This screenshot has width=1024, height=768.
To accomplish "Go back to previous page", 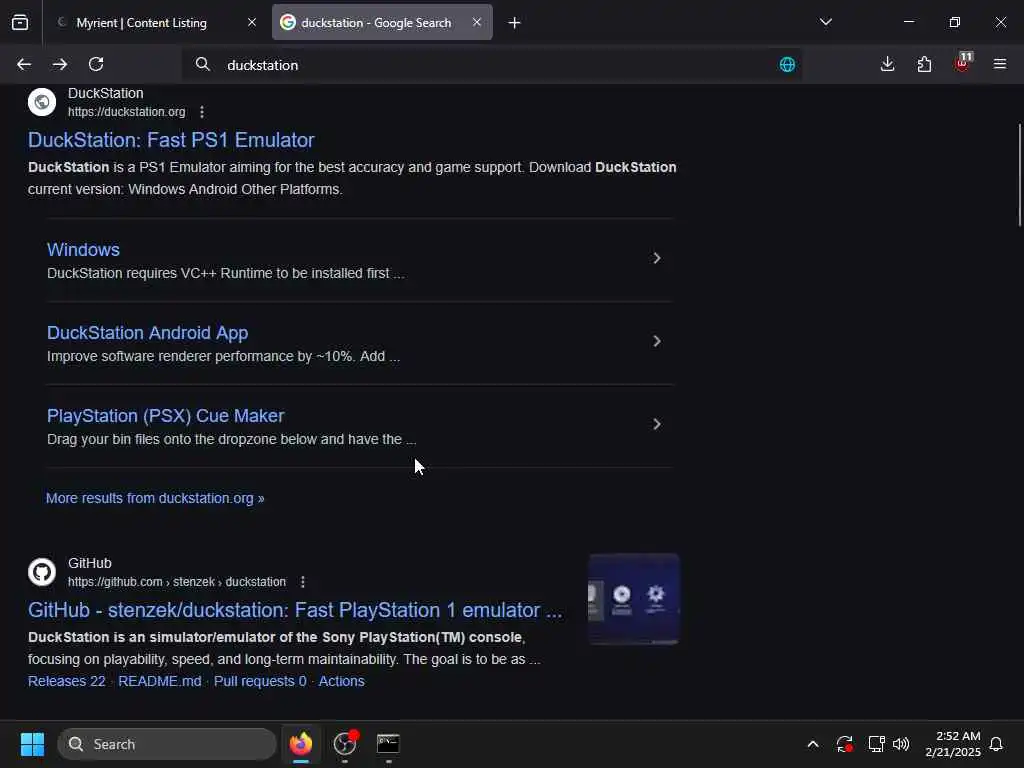I will [24, 64].
